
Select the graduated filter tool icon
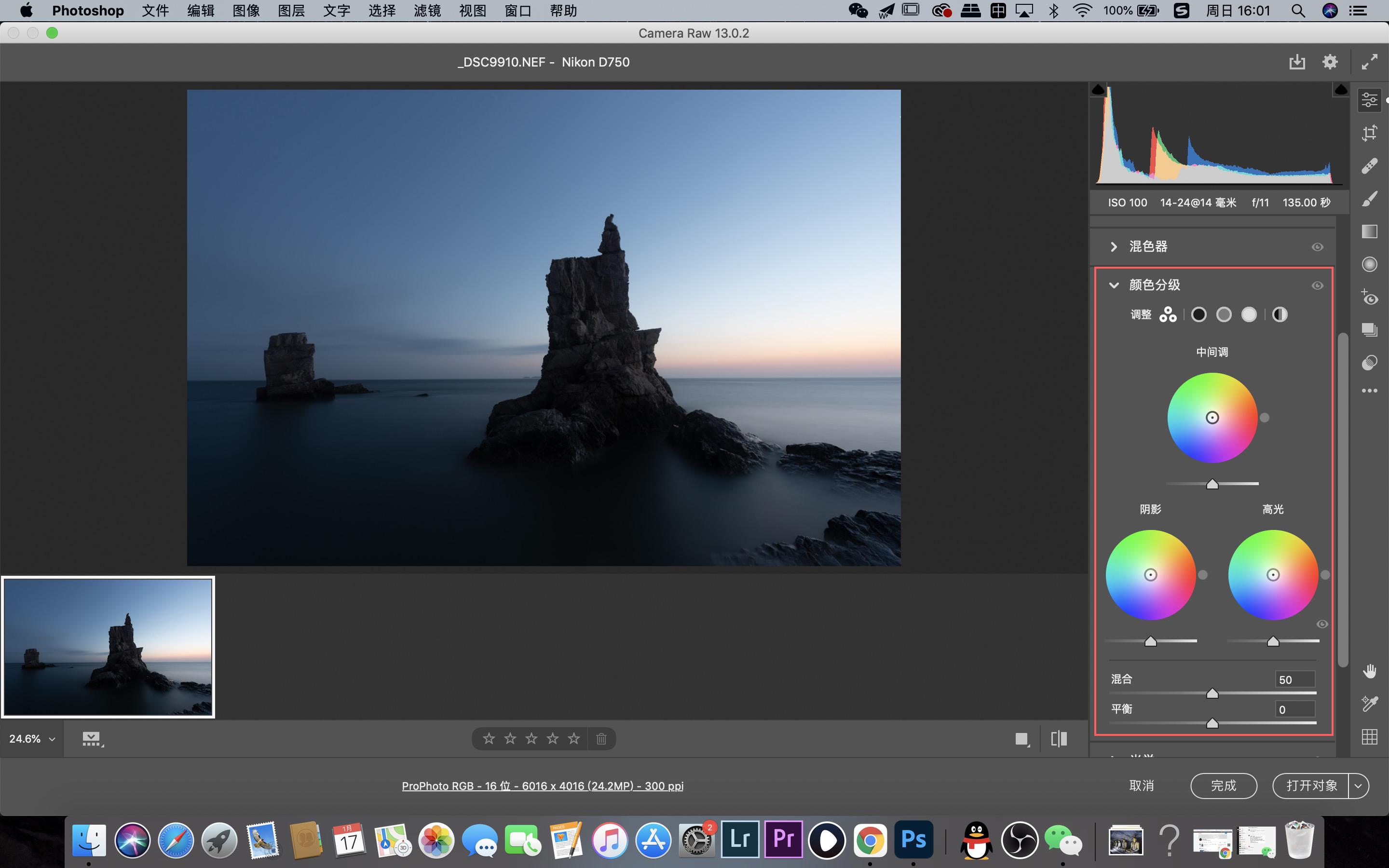1369,232
